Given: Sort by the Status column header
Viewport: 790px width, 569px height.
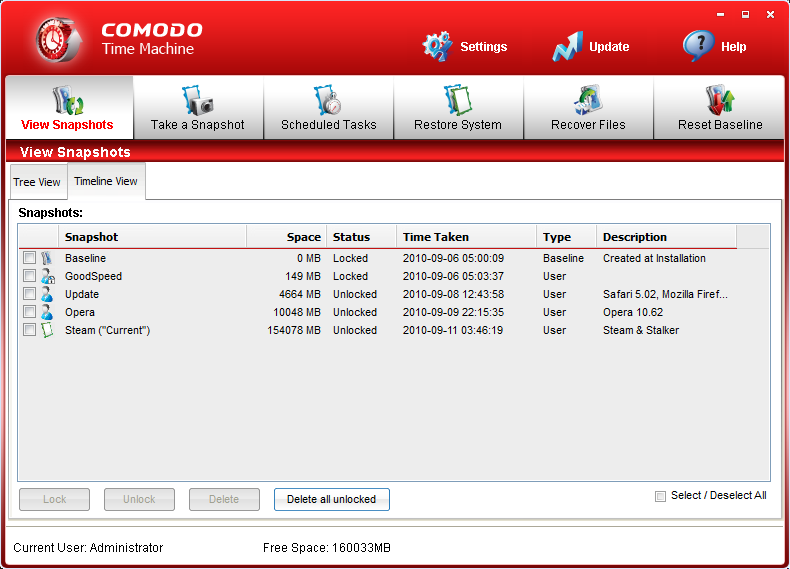Looking at the screenshot, I should click(362, 237).
